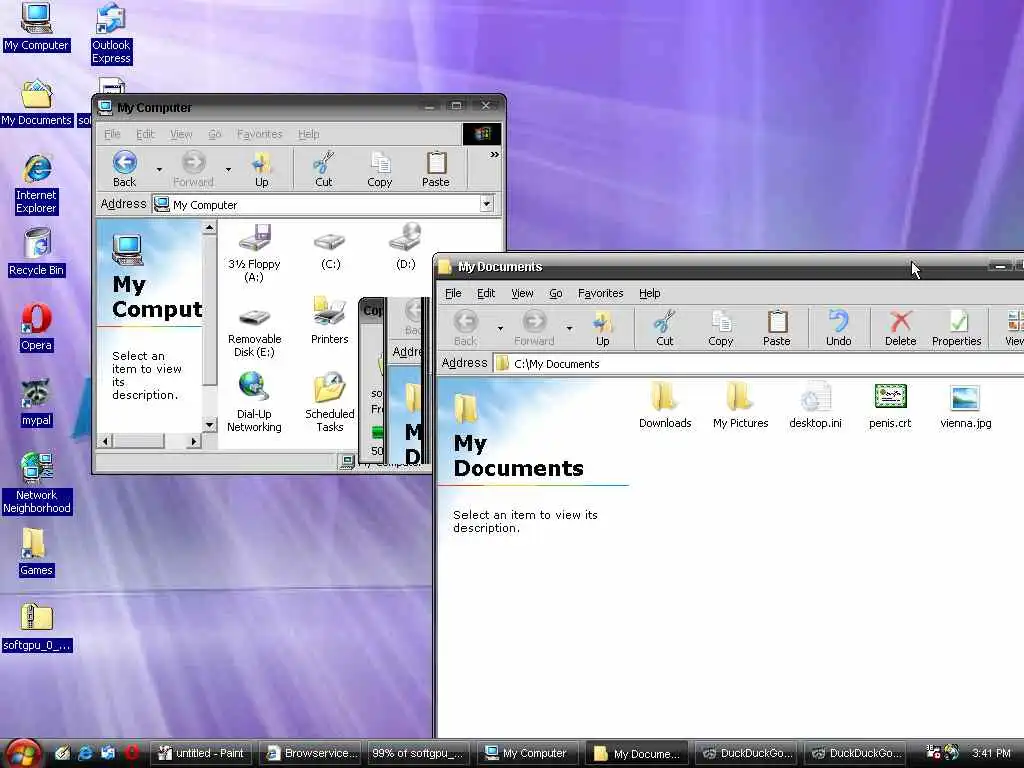Select the Scheduled Tasks icon
Viewport: 1024px width, 768px height.
[x=329, y=402]
